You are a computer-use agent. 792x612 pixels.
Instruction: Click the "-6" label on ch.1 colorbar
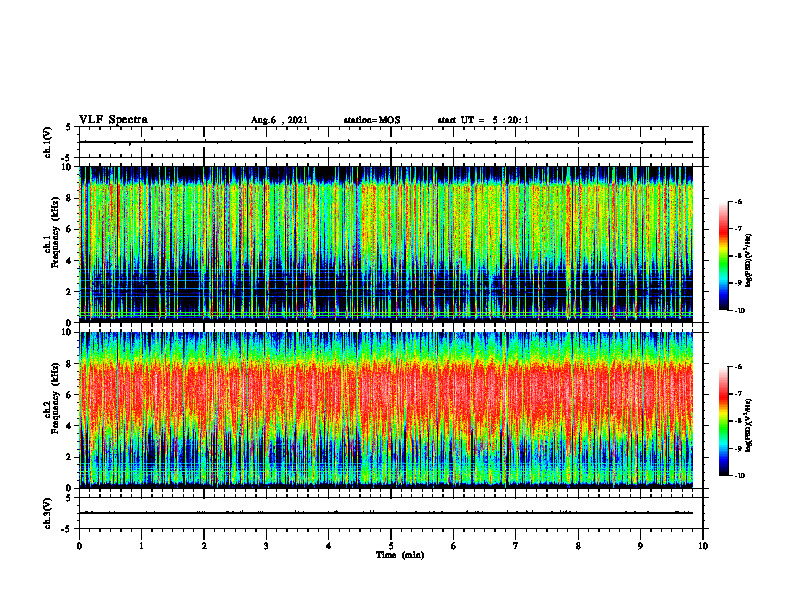(738, 202)
